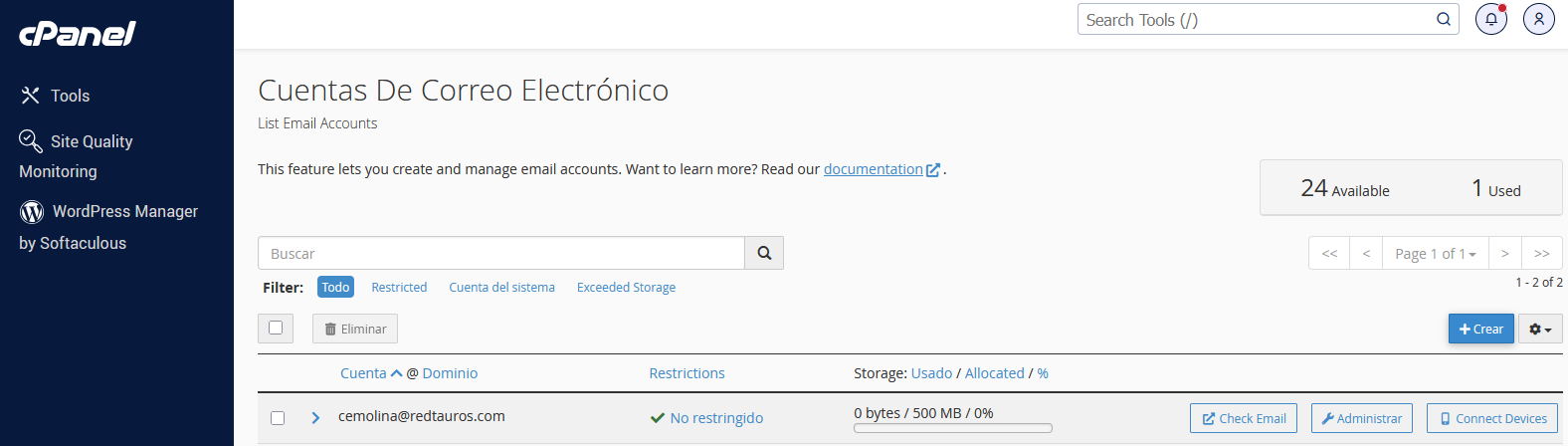Open the user account icon
This screenshot has height=446, width=1568.
(x=1538, y=19)
